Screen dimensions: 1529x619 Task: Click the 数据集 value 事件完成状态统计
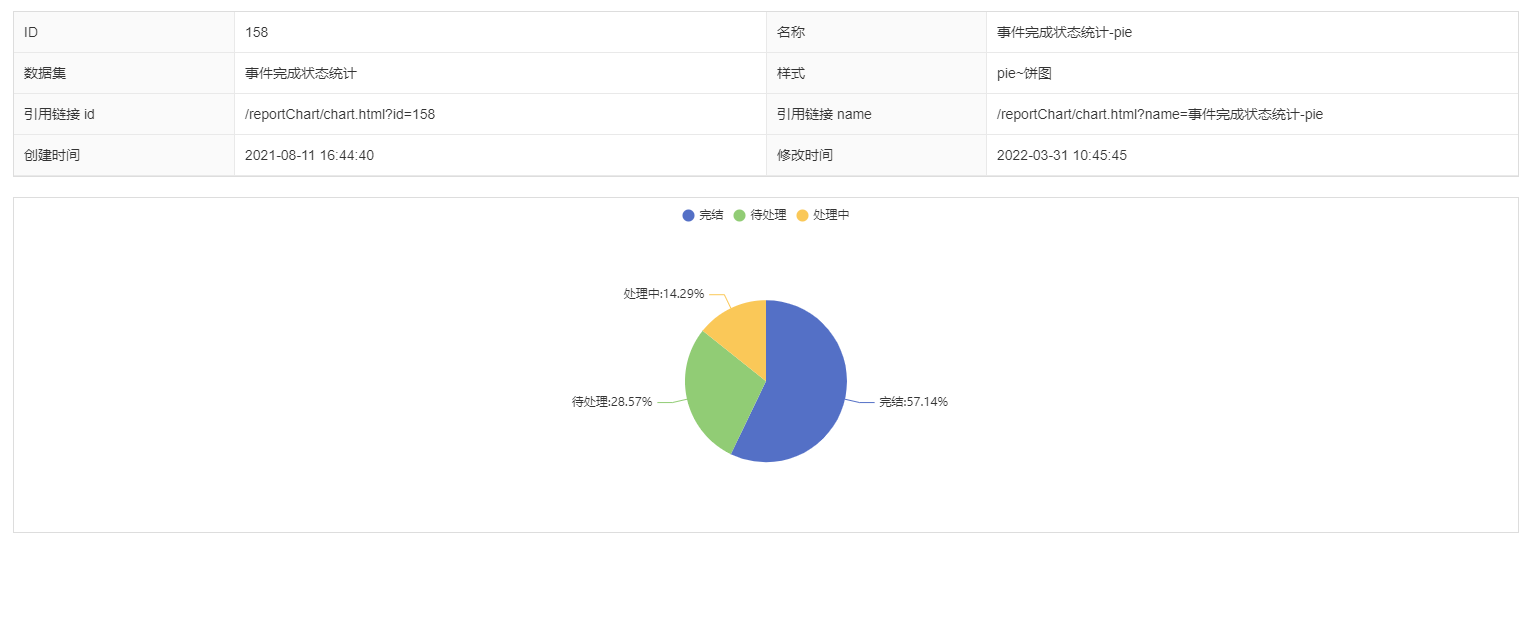click(x=301, y=73)
